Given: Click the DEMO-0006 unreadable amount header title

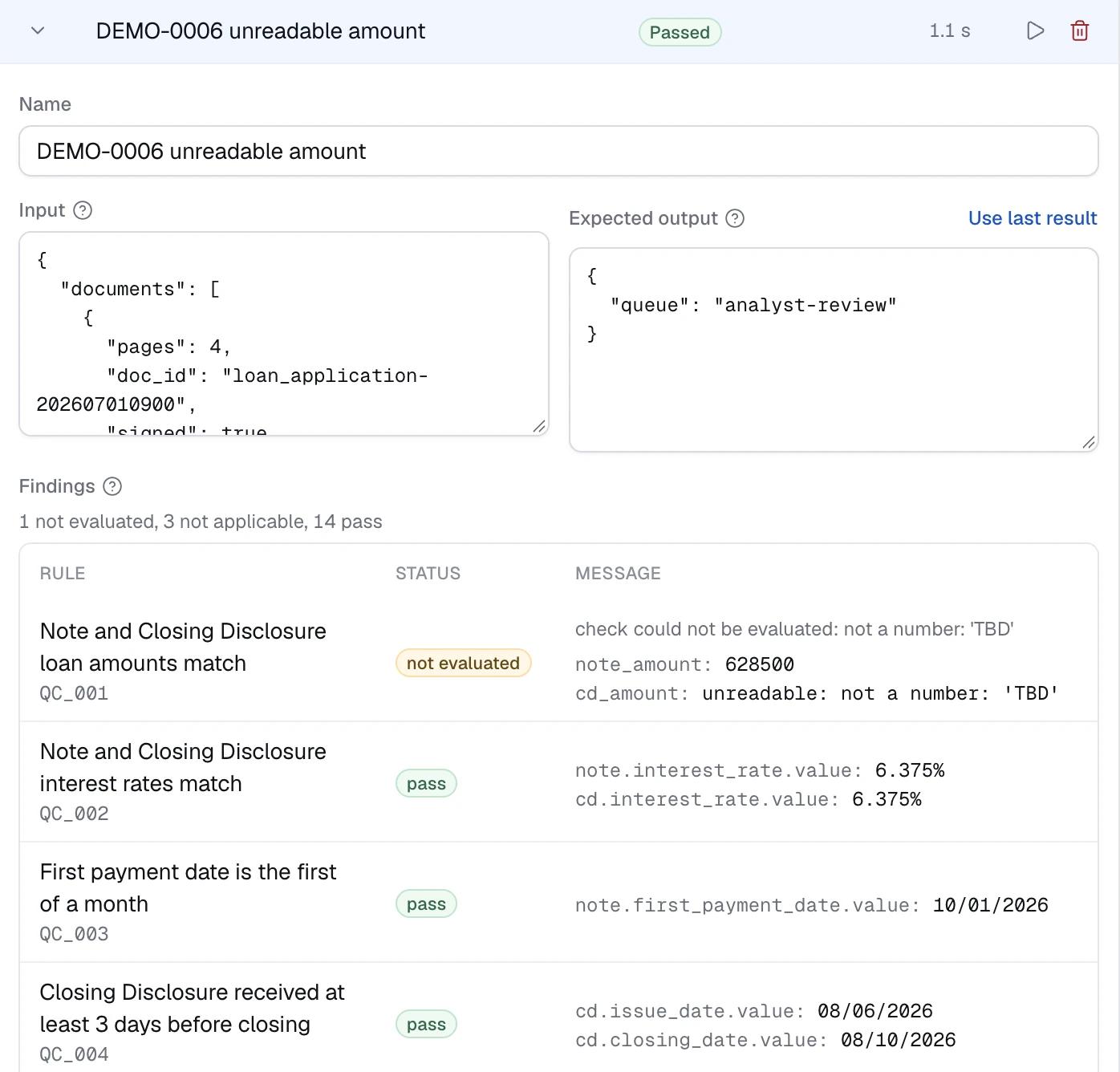Looking at the screenshot, I should pyautogui.click(x=261, y=31).
